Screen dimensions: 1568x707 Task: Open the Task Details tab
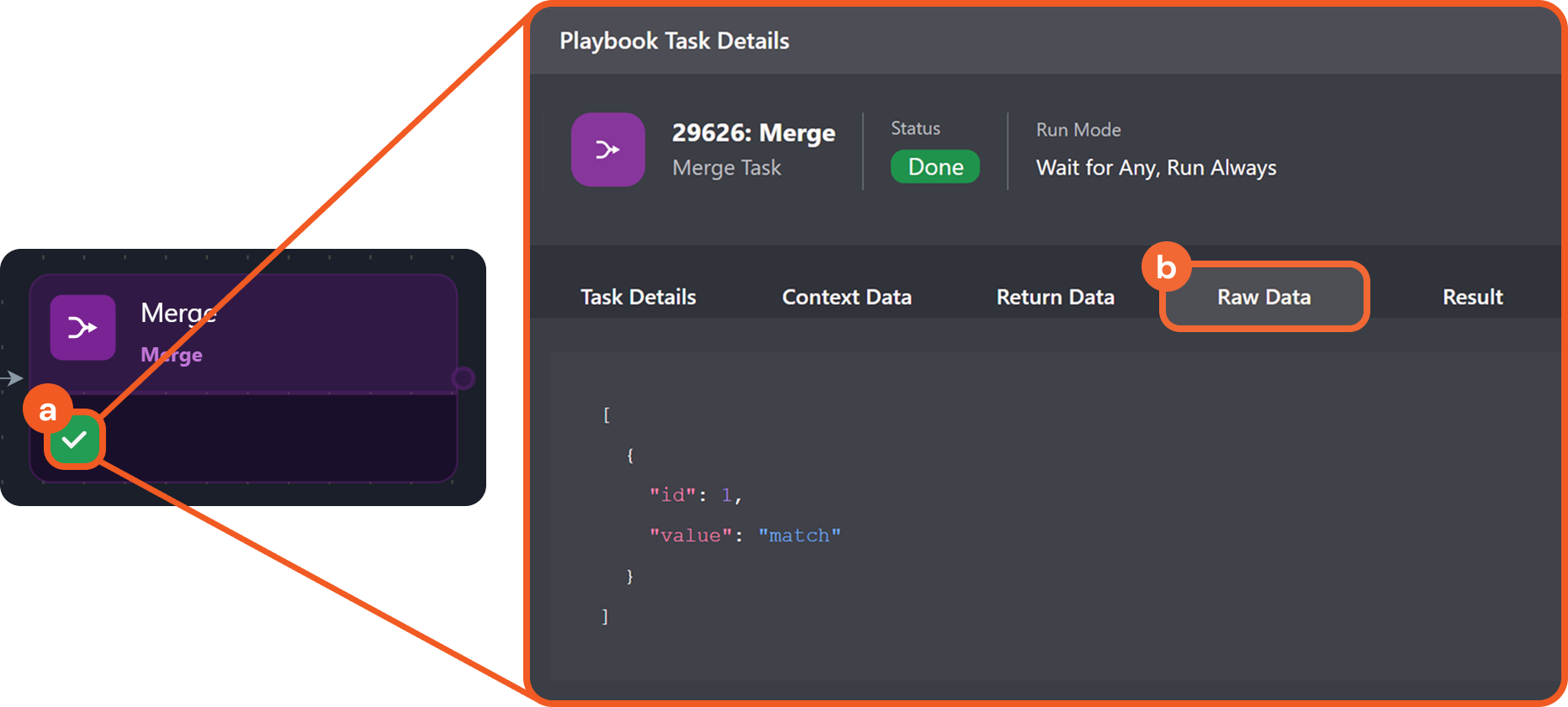pyautogui.click(x=638, y=297)
